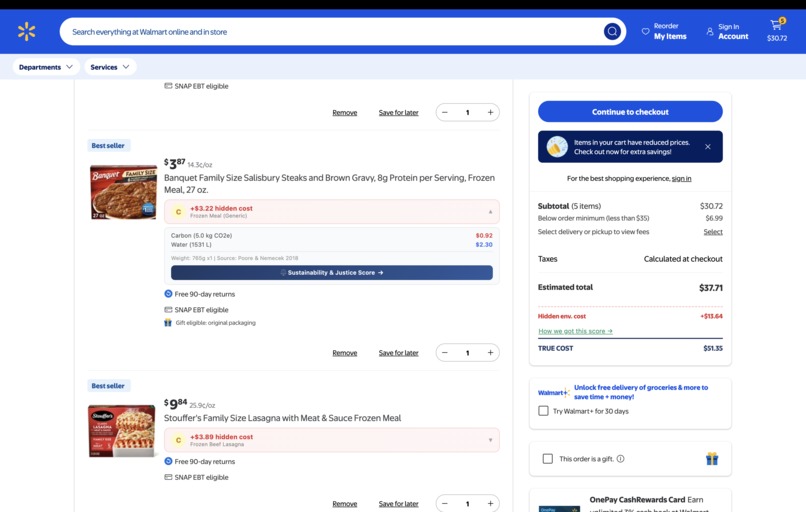This screenshot has height=512, width=806.
Task: Click the Water (1531 L) row
Action: [332, 245]
